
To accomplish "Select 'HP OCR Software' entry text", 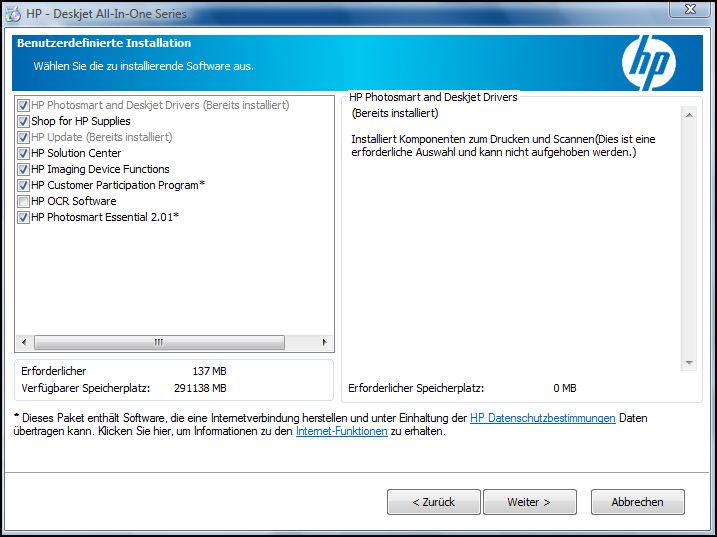I will [x=74, y=201].
